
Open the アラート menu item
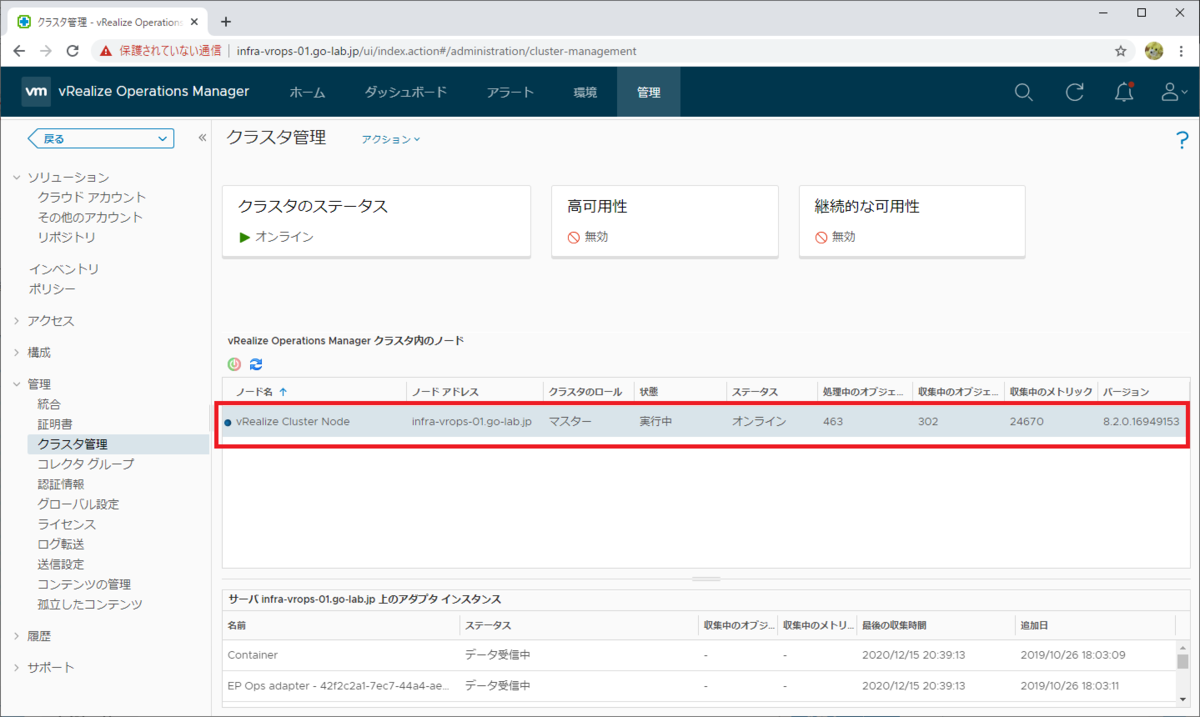(510, 91)
